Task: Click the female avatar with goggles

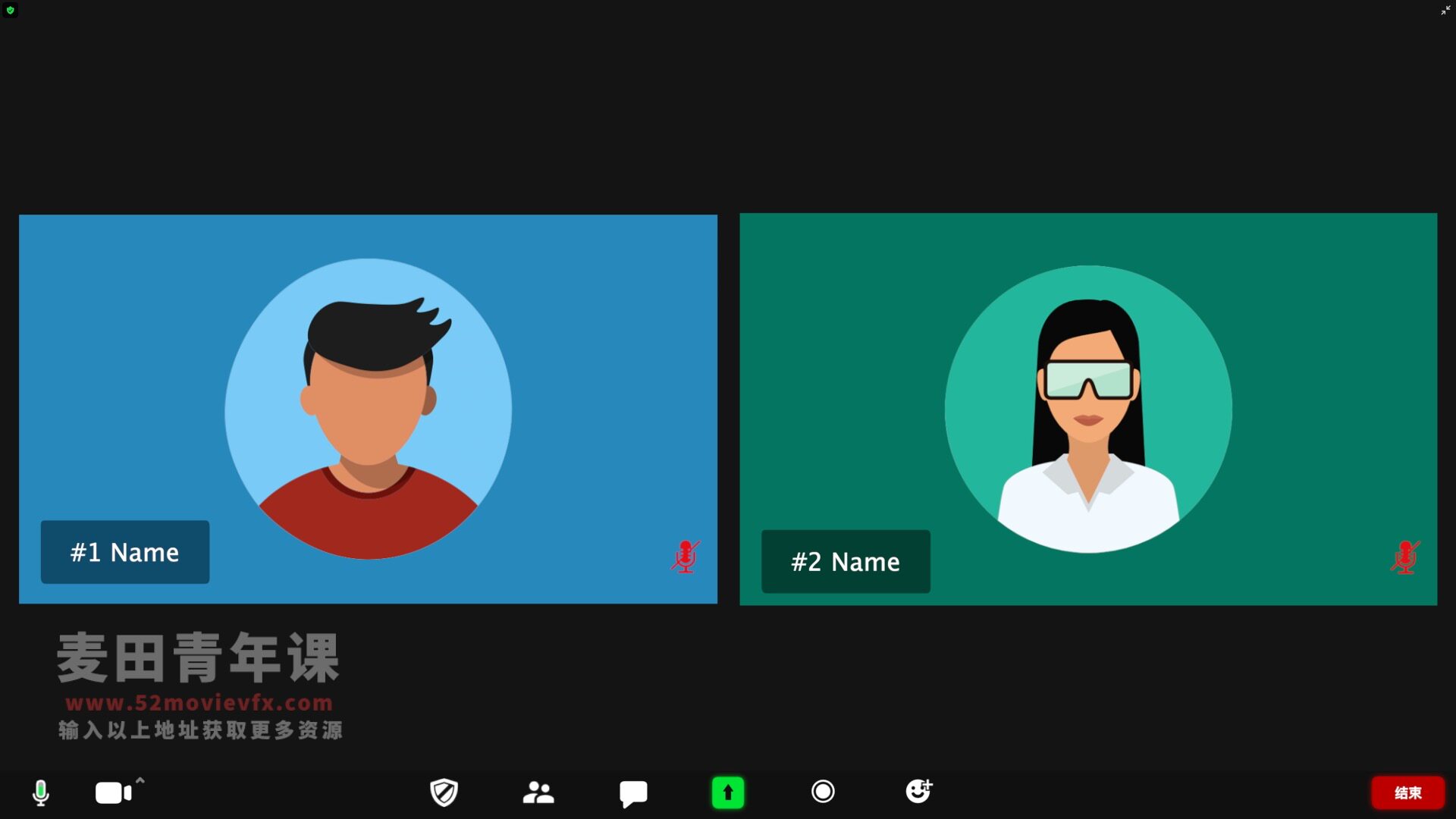Action: pos(1088,409)
